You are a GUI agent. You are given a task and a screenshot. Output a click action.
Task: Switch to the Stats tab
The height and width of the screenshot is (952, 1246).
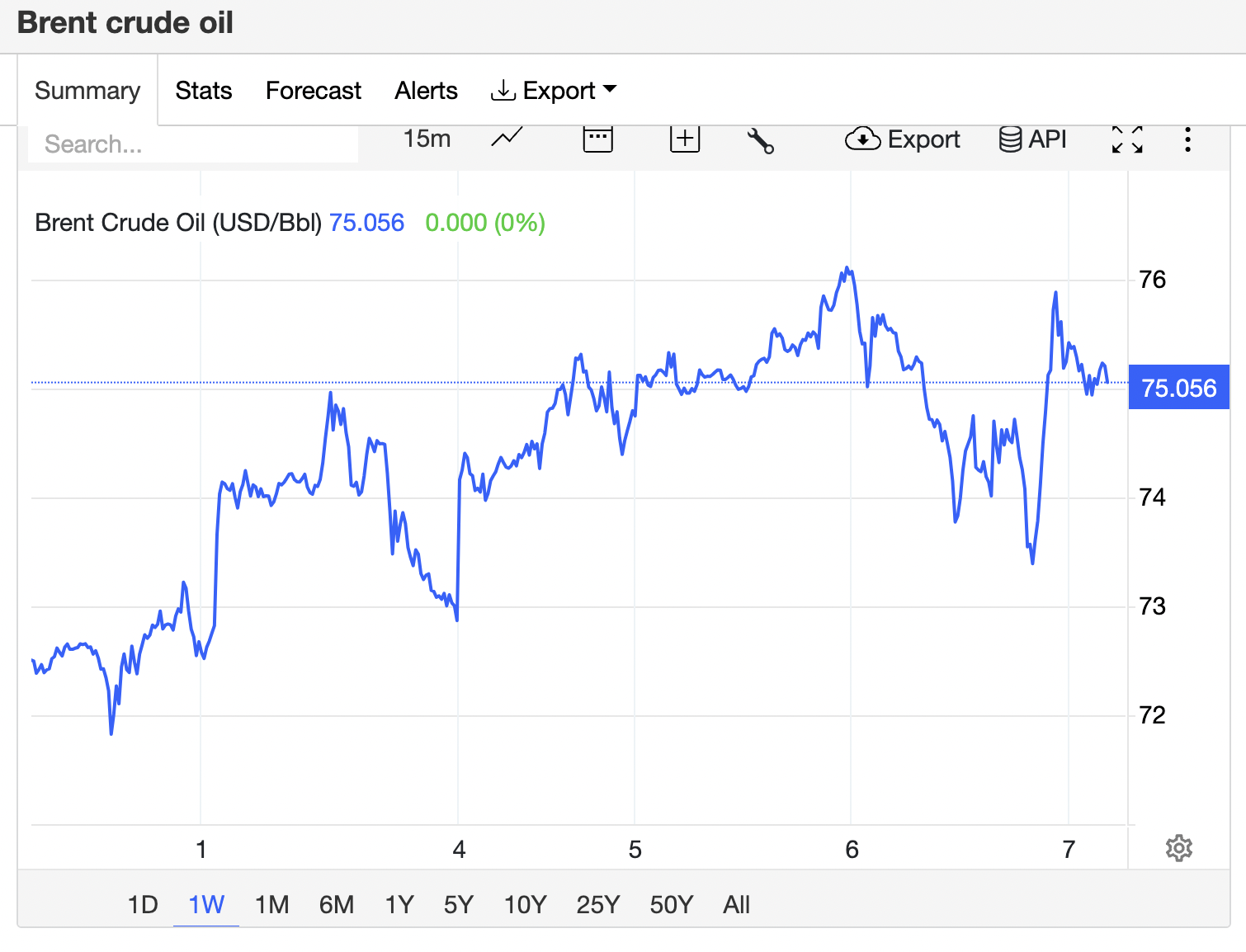click(204, 90)
